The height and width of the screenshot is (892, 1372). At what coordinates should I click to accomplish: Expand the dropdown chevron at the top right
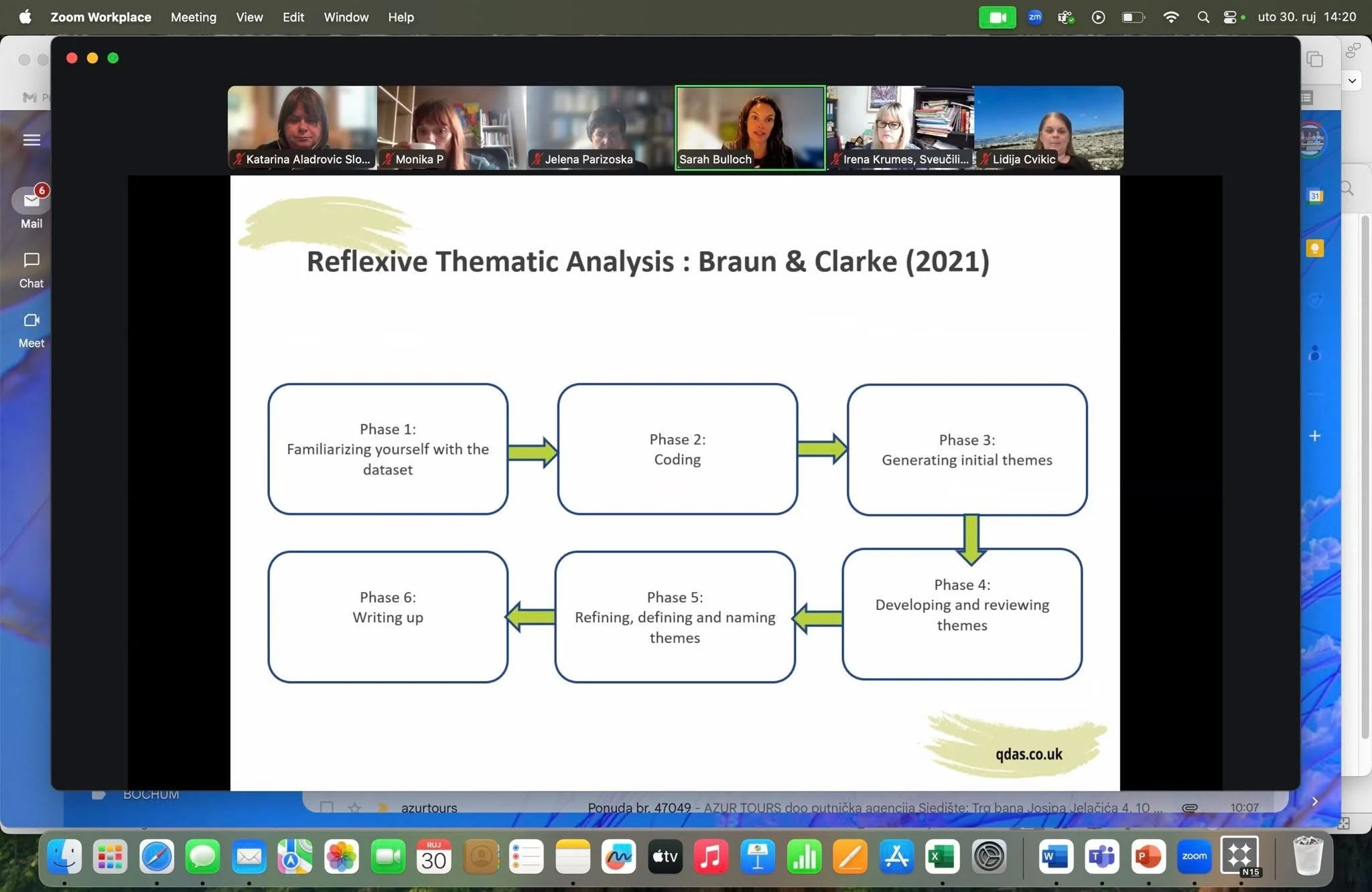pos(1352,81)
